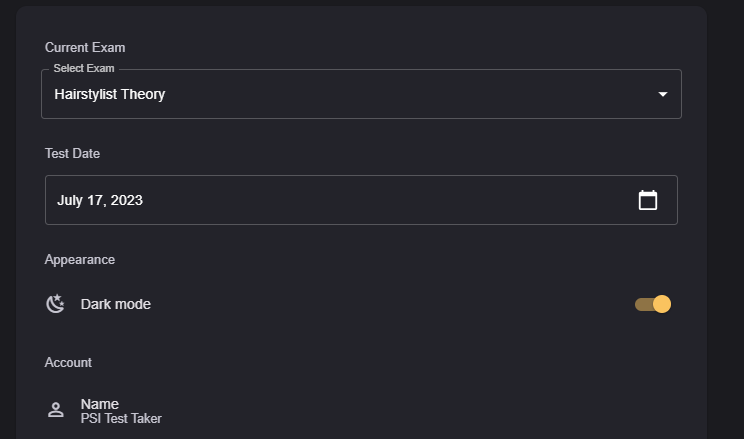Click the Account section heading

[x=68, y=362]
